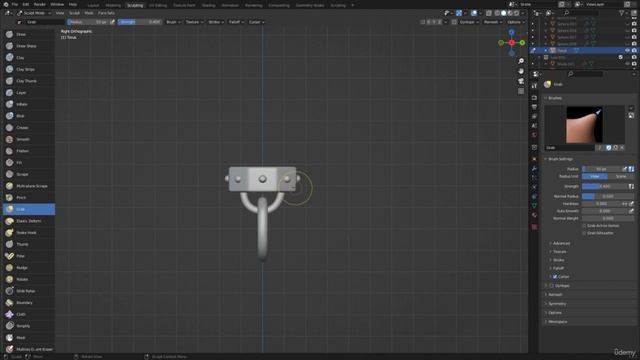This screenshot has width=640, height=360.
Task: Select the Elastic Deform brush
Action: pyautogui.click(x=29, y=221)
